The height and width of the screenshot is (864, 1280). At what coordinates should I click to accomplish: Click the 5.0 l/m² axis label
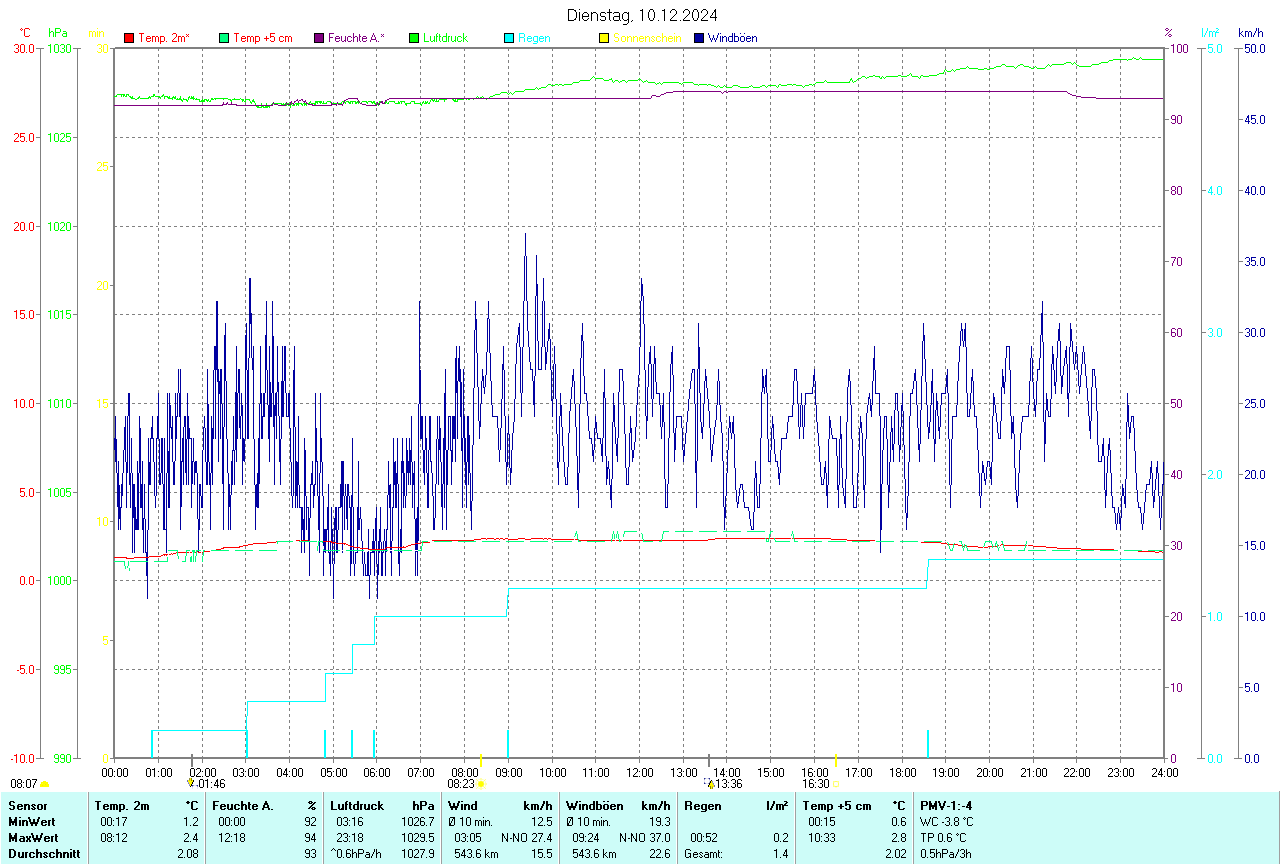pos(1214,48)
